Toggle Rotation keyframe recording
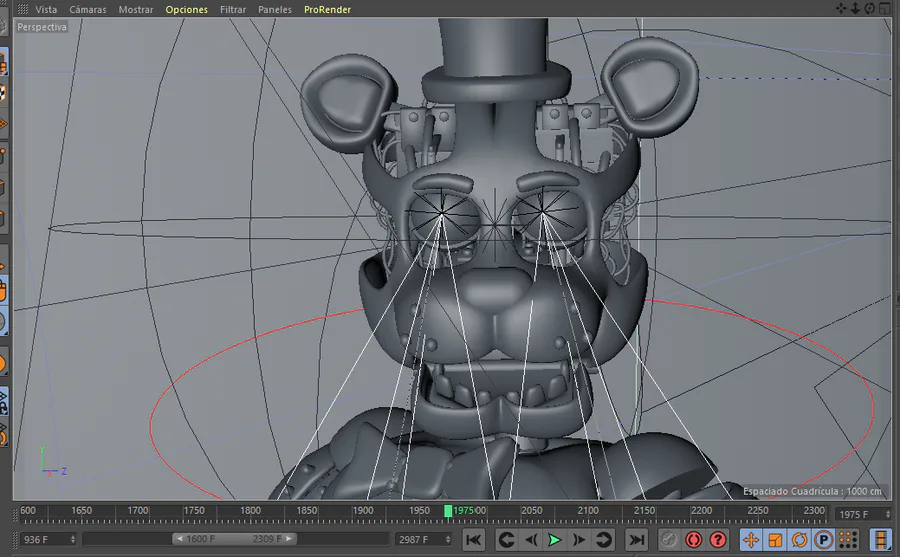 coord(800,540)
